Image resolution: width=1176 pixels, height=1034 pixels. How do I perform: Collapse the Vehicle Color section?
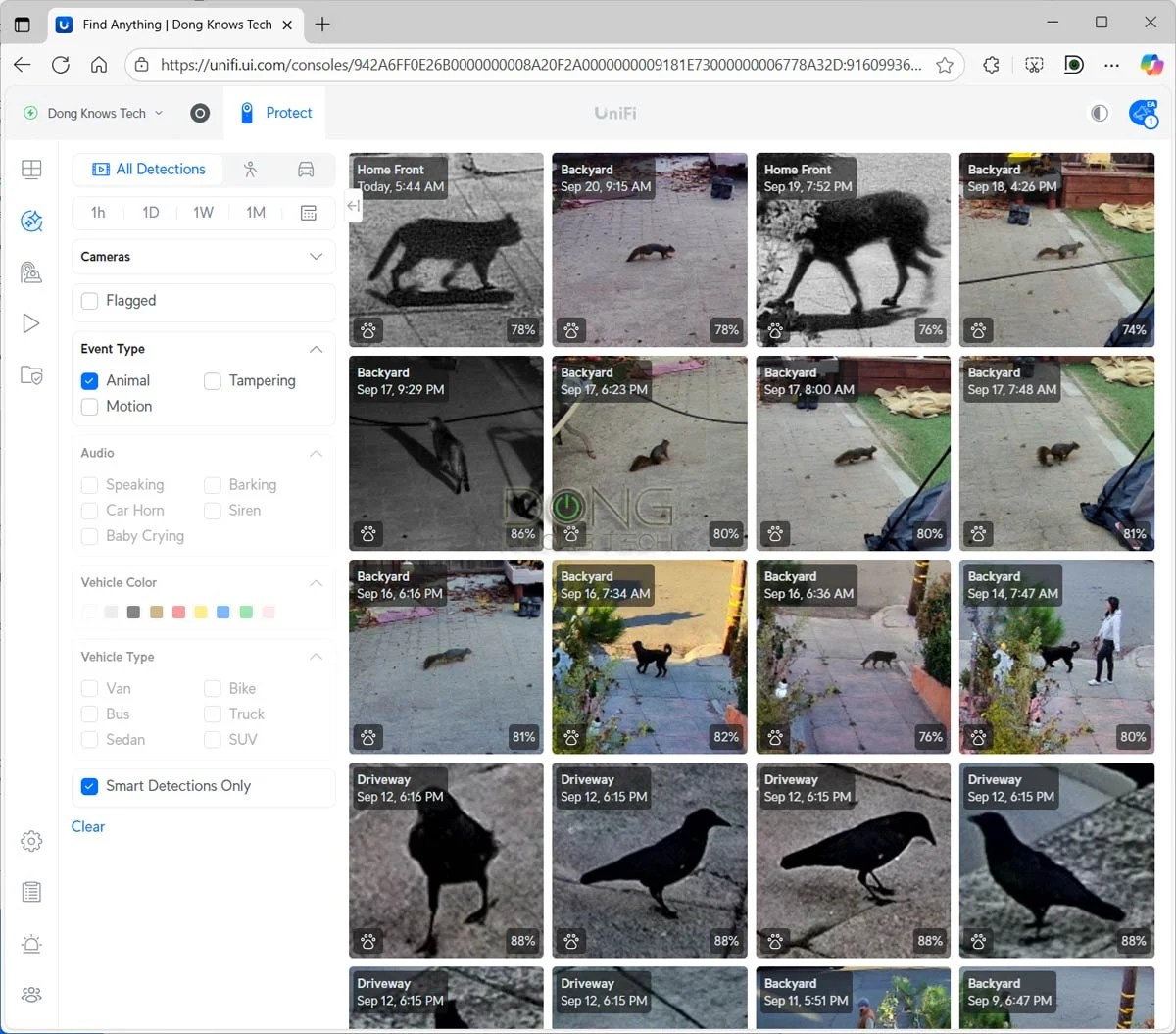coord(316,583)
